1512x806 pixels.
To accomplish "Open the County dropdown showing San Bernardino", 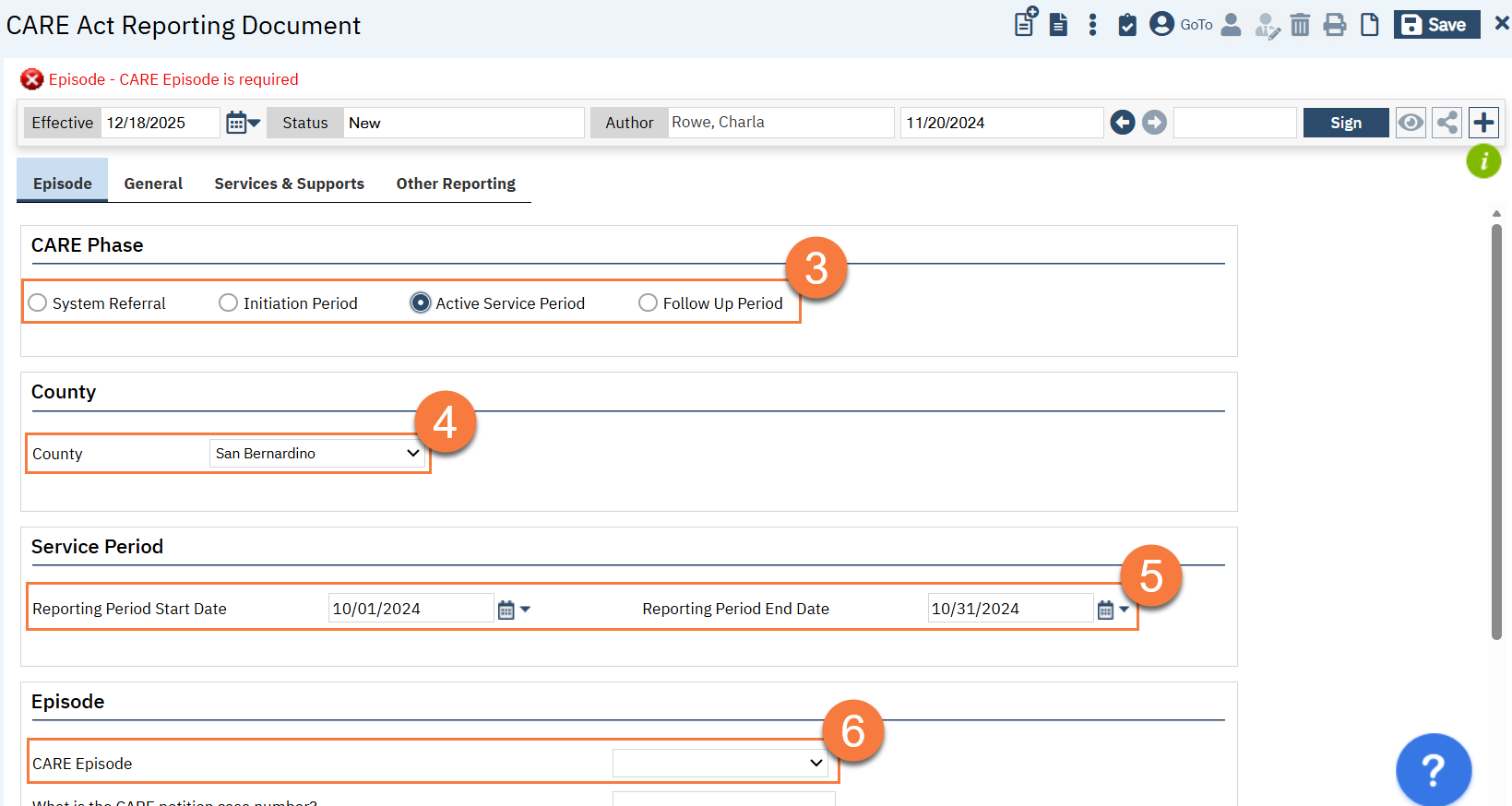I will coord(316,454).
